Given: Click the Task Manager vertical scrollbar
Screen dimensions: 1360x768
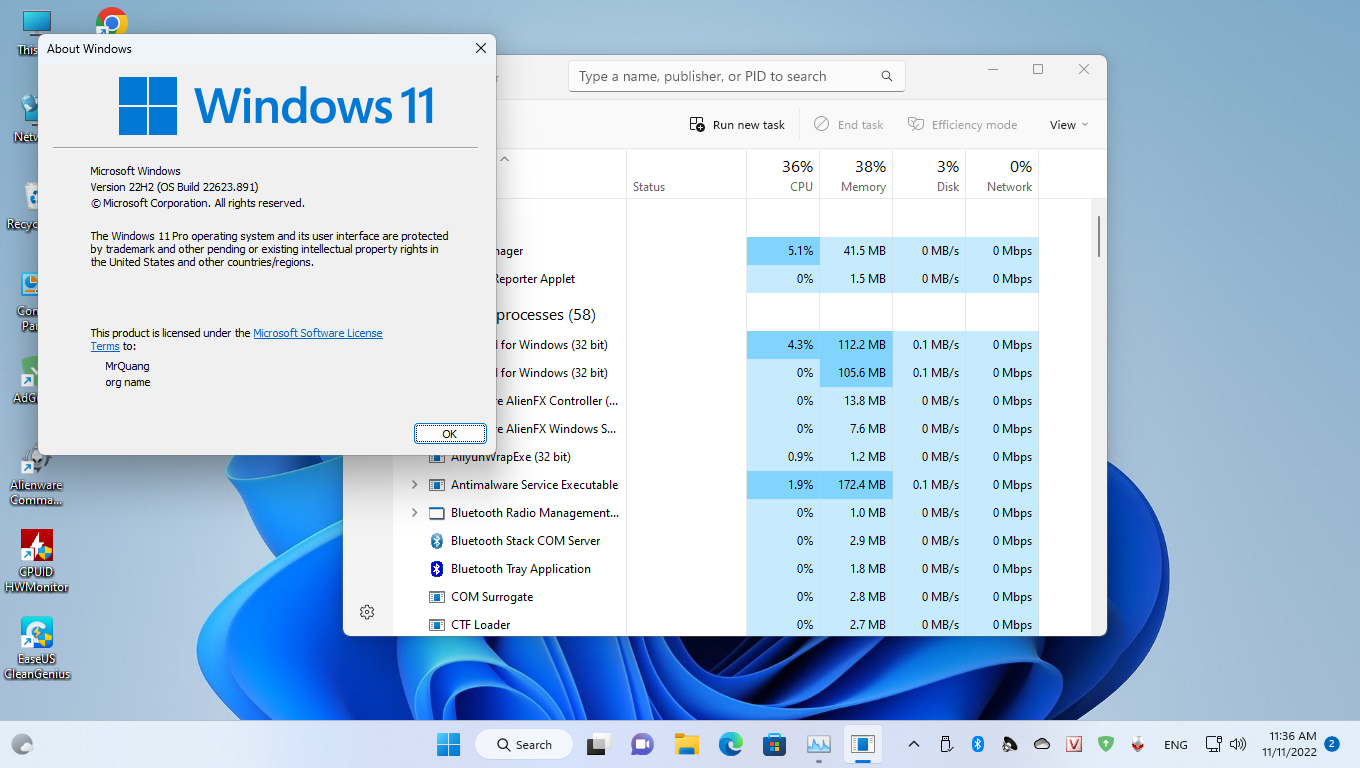Looking at the screenshot, I should click(1098, 237).
